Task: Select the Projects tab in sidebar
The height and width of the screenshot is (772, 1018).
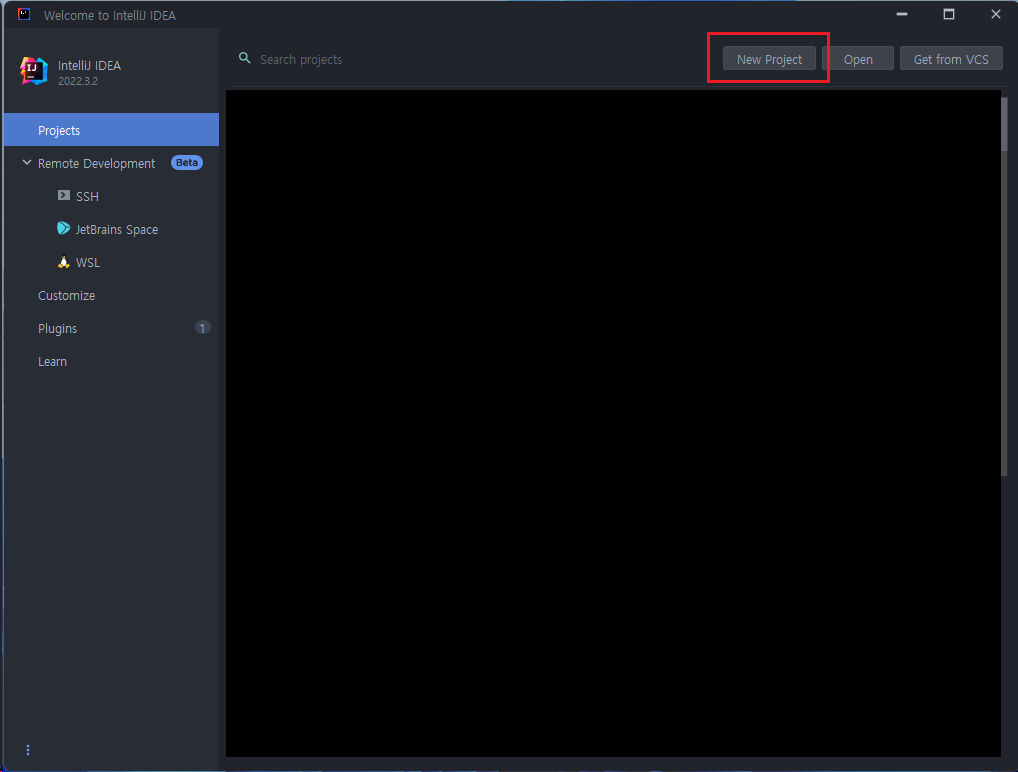Action: tap(112, 130)
